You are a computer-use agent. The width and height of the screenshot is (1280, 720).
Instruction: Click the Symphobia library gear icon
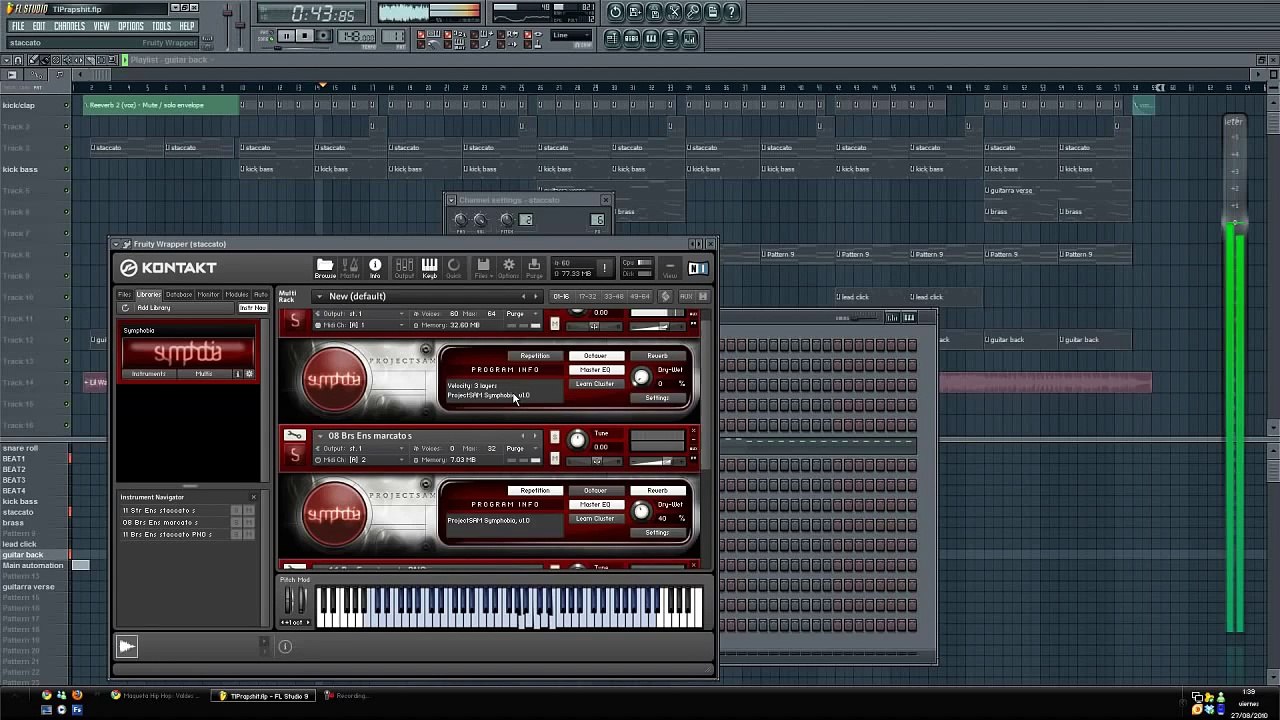(x=249, y=374)
